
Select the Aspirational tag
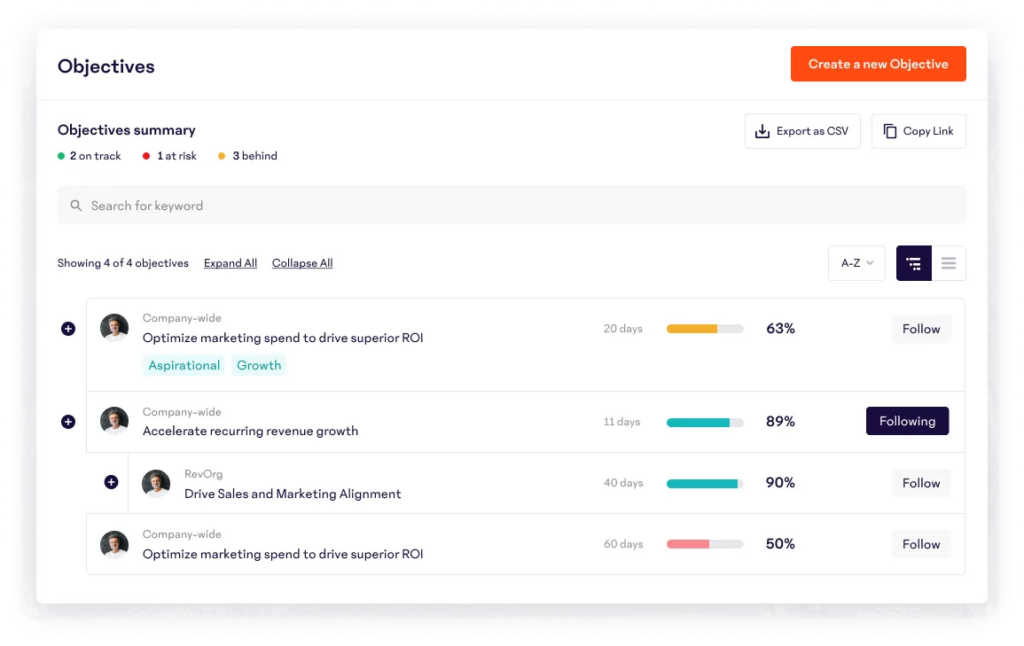point(184,365)
